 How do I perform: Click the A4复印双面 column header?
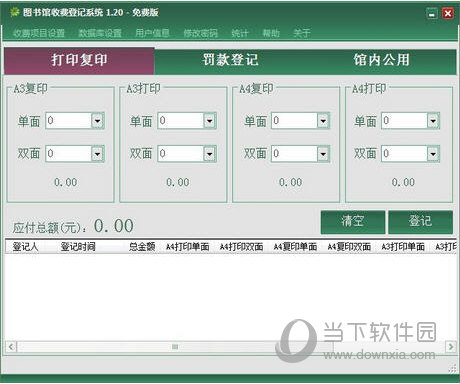coord(349,247)
